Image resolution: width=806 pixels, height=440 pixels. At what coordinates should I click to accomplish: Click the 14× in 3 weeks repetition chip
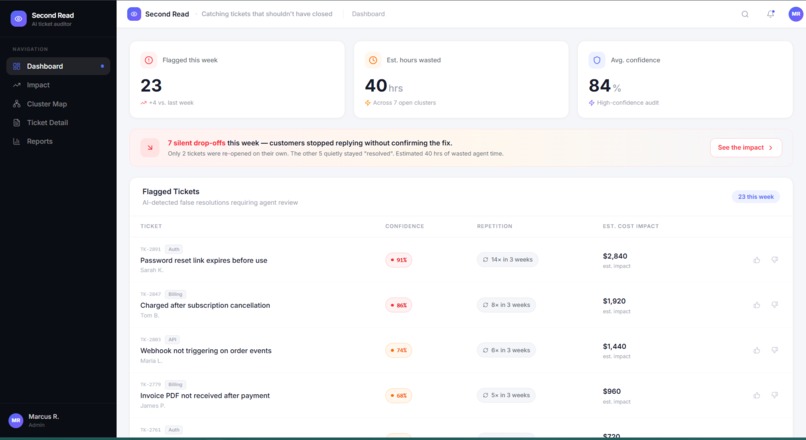click(507, 260)
